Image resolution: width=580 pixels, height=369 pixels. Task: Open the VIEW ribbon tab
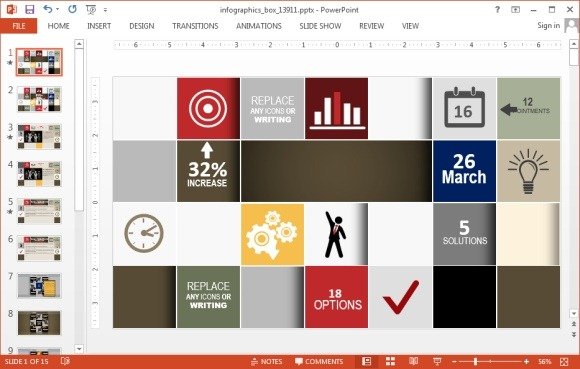[x=410, y=26]
